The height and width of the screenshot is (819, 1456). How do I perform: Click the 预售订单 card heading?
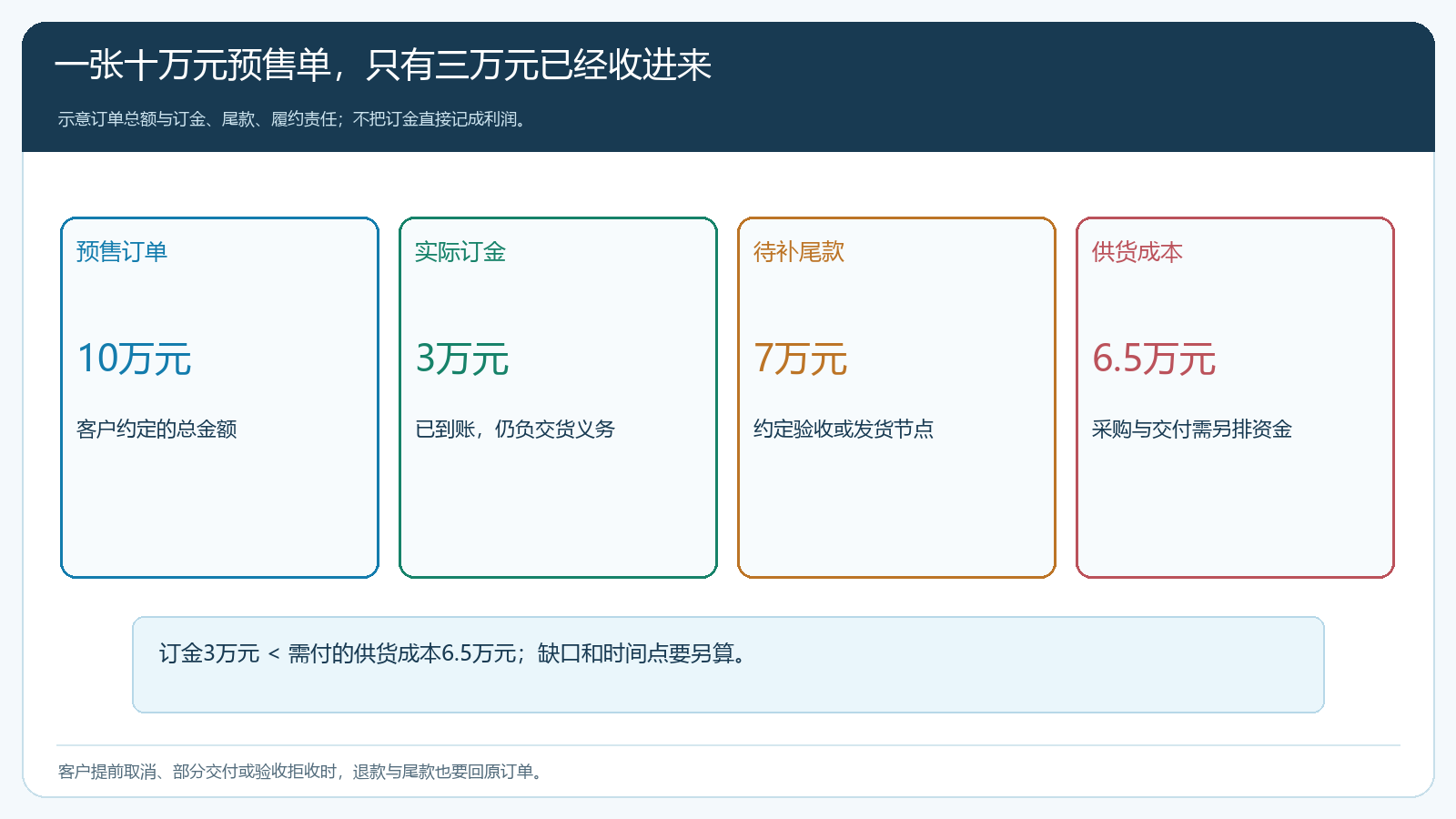[122, 252]
